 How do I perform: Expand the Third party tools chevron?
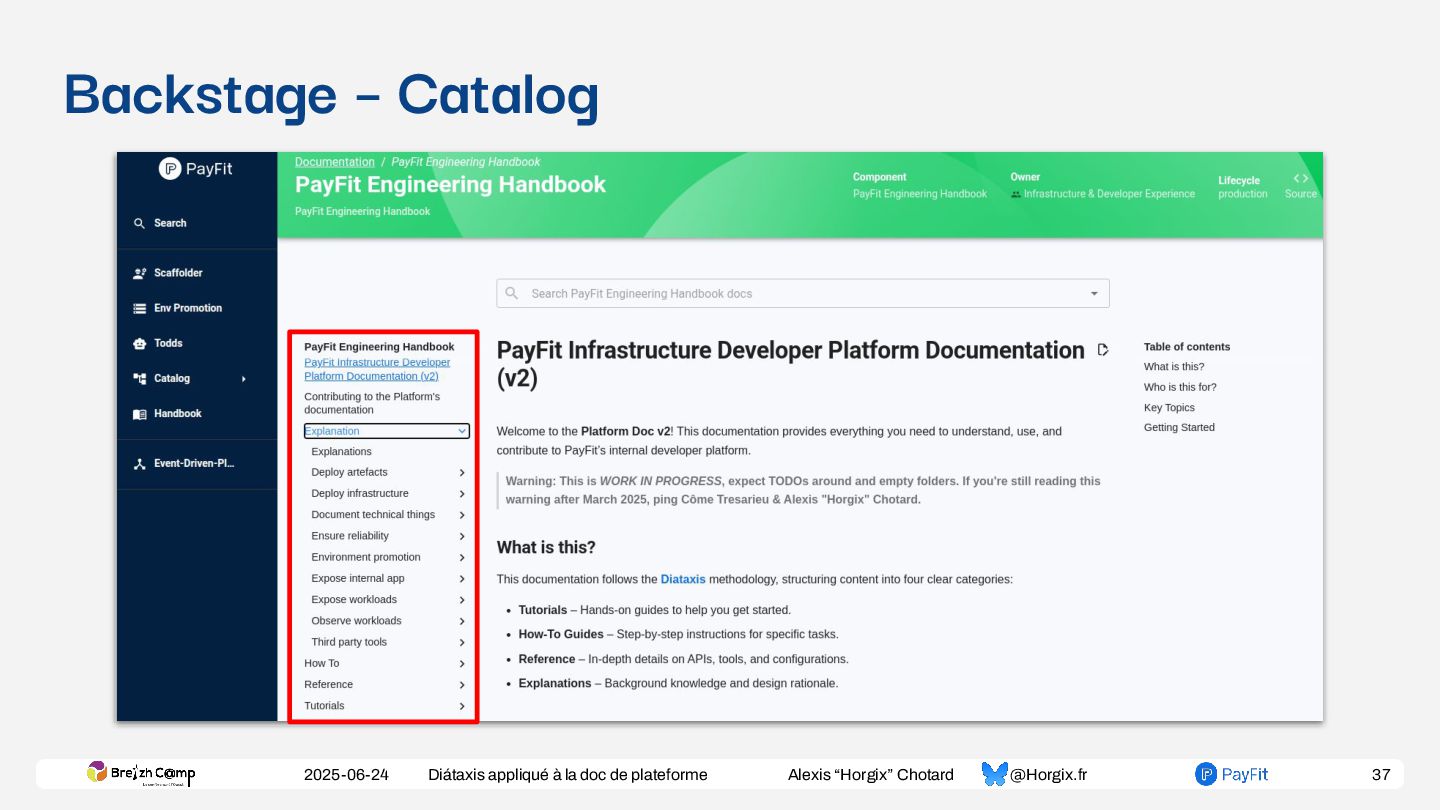(462, 643)
